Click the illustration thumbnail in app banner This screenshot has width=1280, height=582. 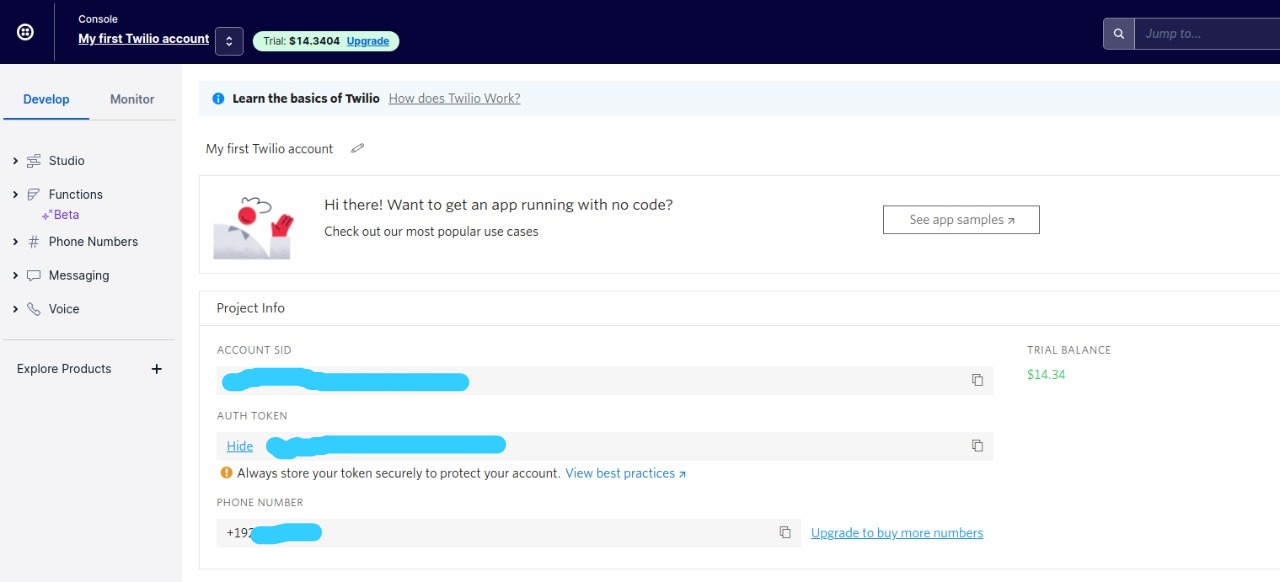pos(252,227)
